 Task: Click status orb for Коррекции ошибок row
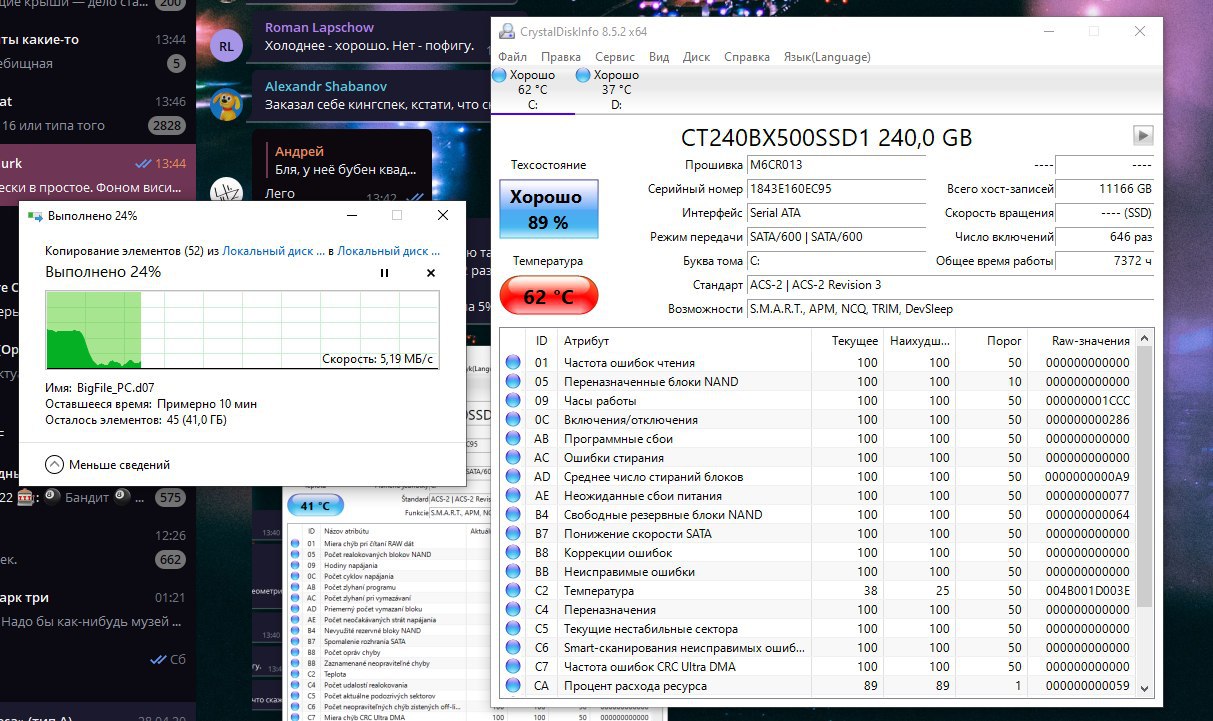(x=513, y=553)
